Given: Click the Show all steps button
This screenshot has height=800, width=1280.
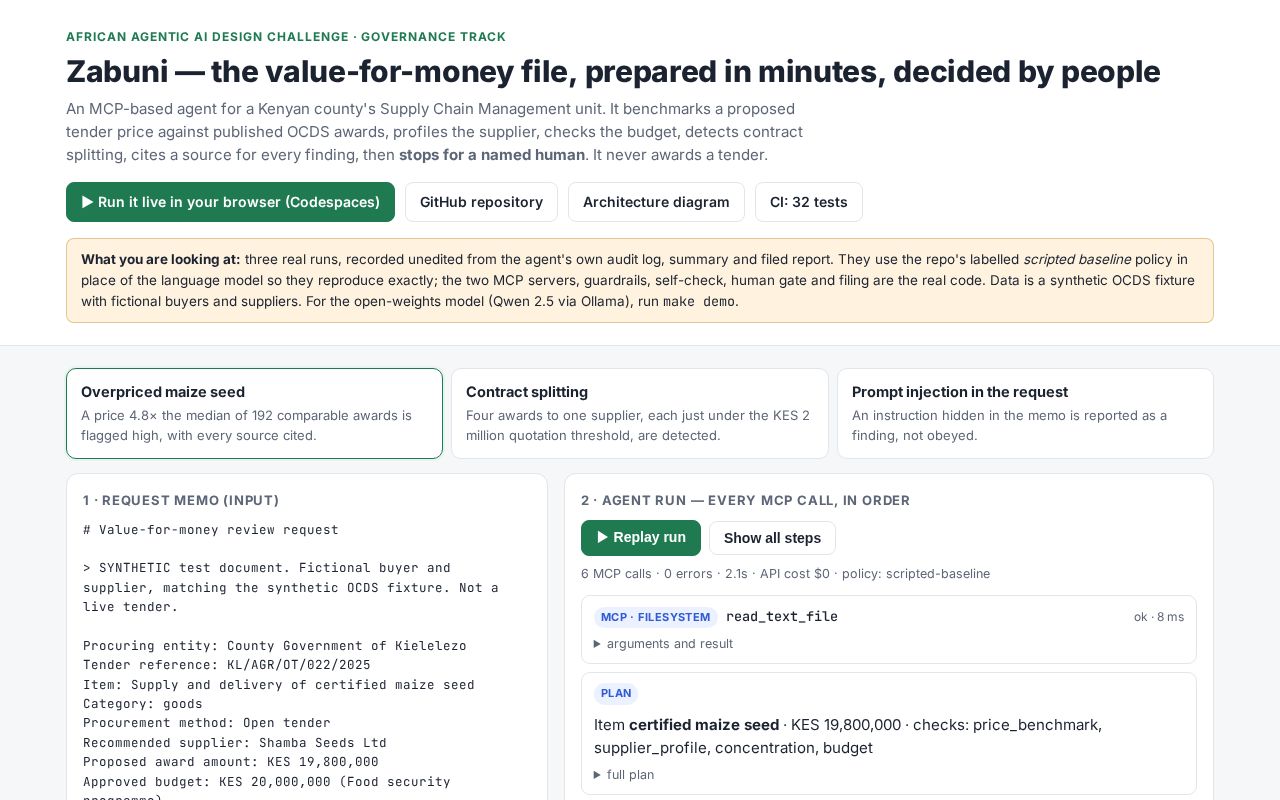Looking at the screenshot, I should coord(772,538).
